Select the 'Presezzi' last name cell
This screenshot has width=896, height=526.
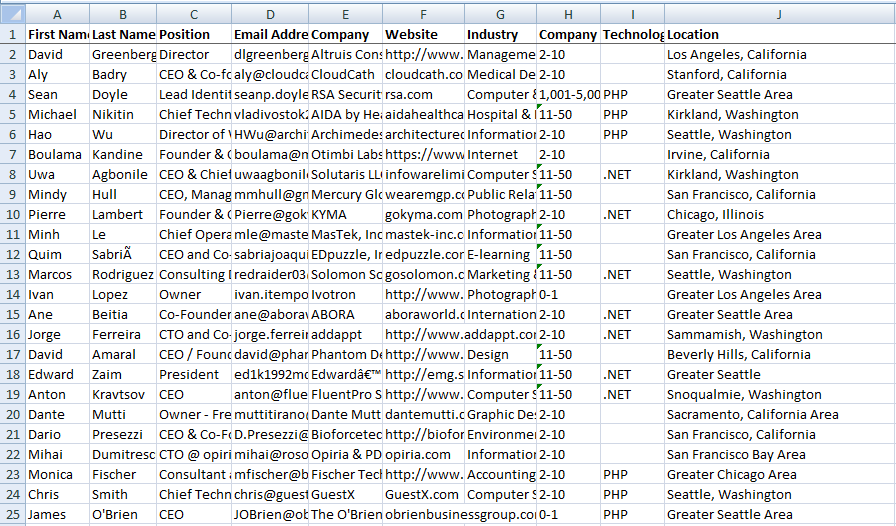point(123,435)
